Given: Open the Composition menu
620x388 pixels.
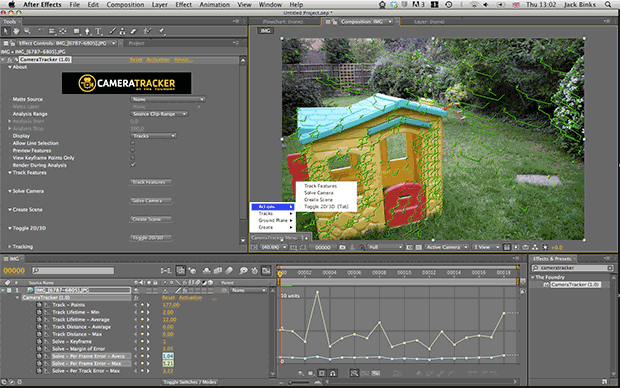Looking at the screenshot, I should point(125,4).
